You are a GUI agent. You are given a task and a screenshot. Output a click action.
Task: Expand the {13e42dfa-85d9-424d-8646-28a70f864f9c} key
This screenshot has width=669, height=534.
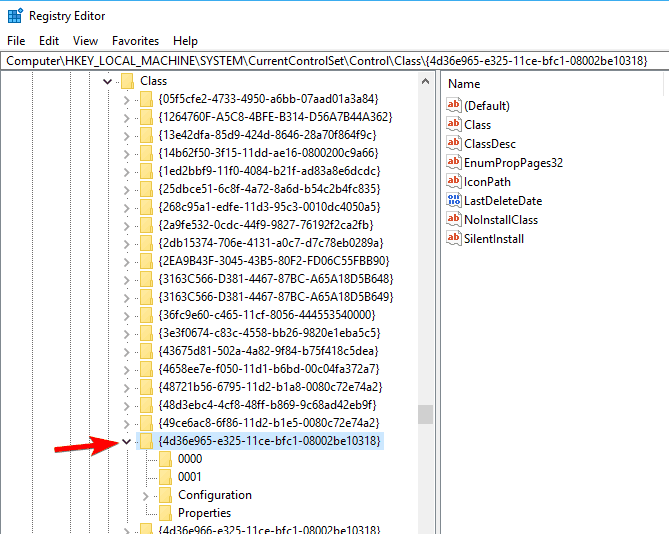(x=127, y=136)
